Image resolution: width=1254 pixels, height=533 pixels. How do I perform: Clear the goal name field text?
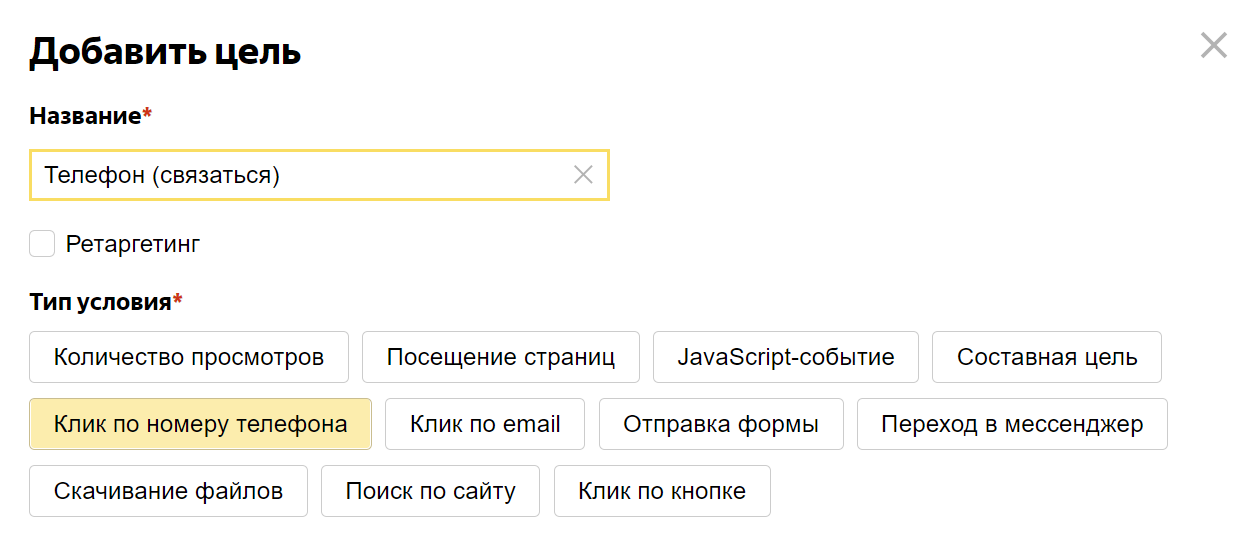[583, 175]
